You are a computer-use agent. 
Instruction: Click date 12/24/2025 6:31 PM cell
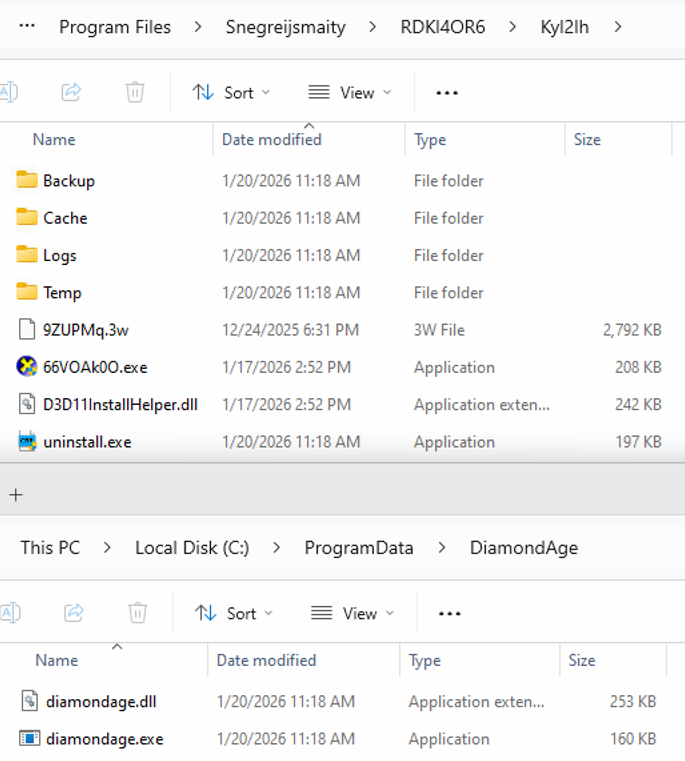290,330
